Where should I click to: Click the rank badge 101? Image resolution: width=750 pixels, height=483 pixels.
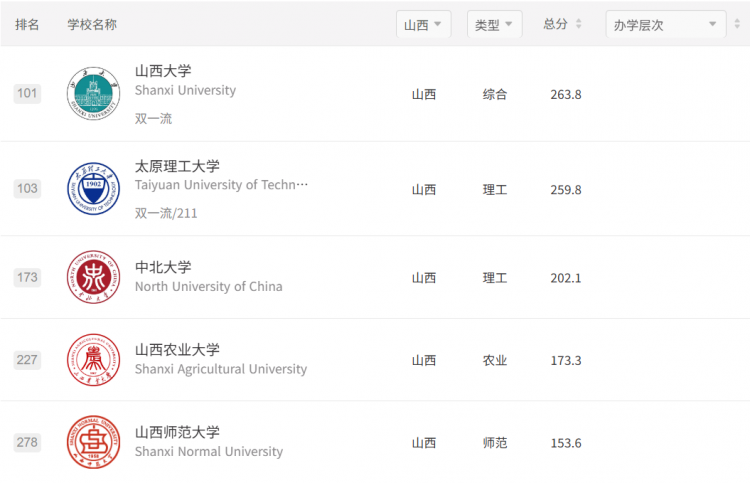pos(27,93)
